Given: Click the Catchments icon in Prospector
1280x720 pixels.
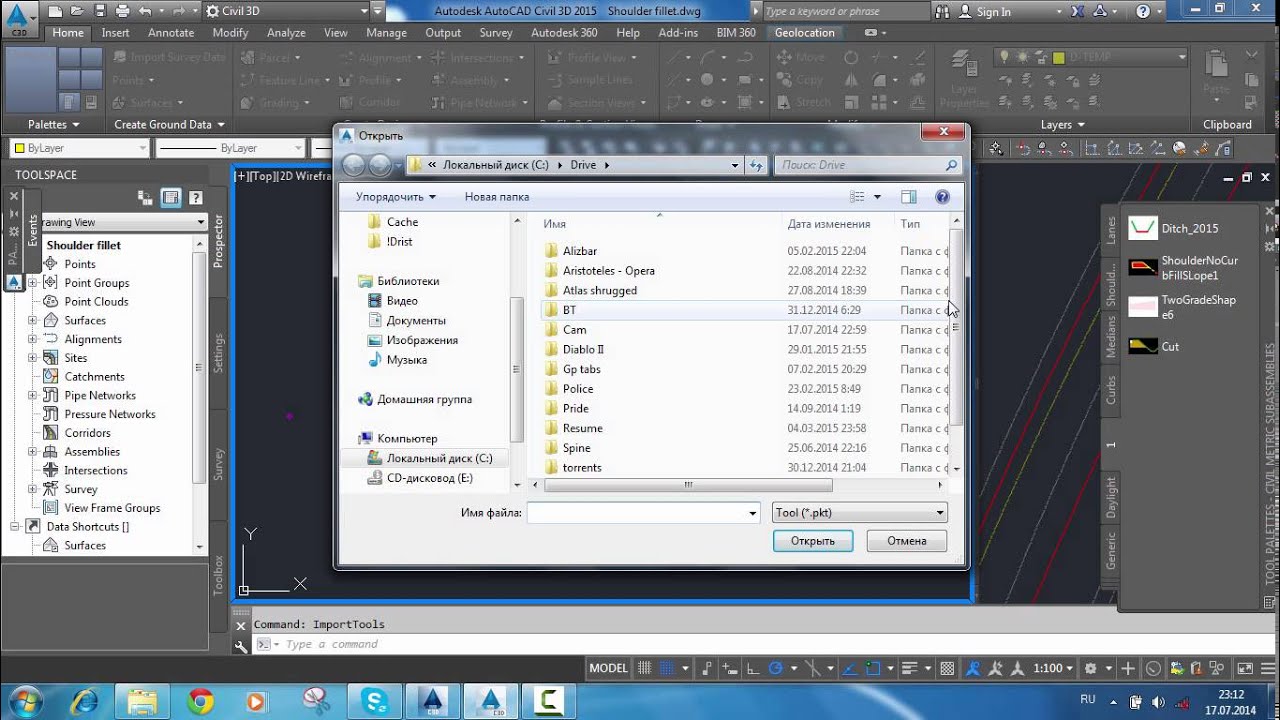Looking at the screenshot, I should click(50, 377).
